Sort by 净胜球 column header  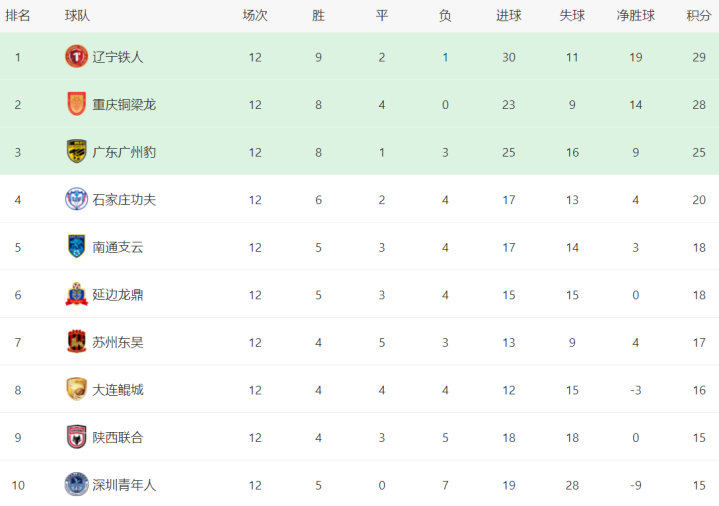coord(636,16)
